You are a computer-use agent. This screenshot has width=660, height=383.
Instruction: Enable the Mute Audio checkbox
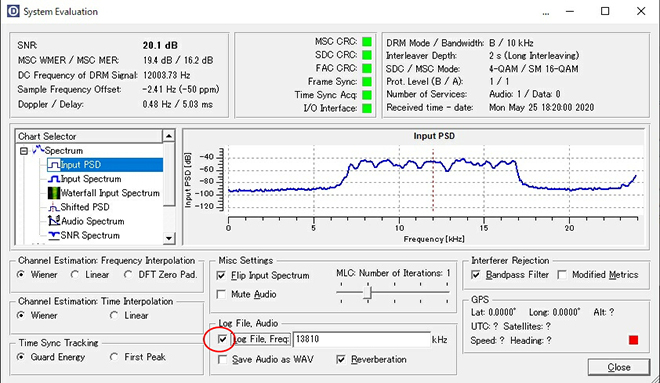pyautogui.click(x=221, y=294)
